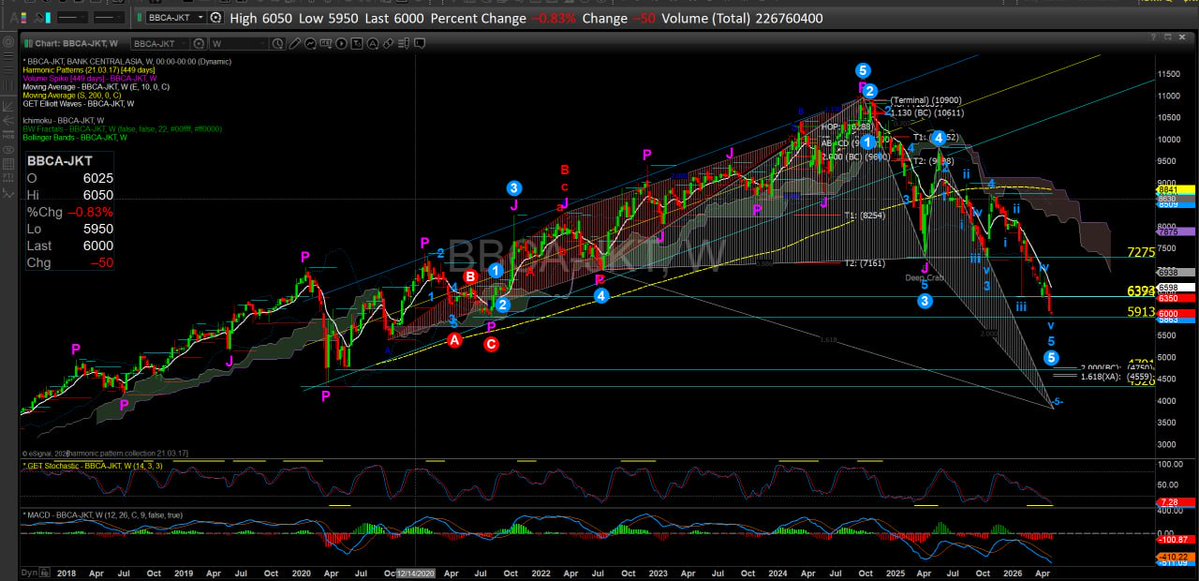Click the green window link indicator by chart title
1199x581 pixels.
click(x=28, y=44)
